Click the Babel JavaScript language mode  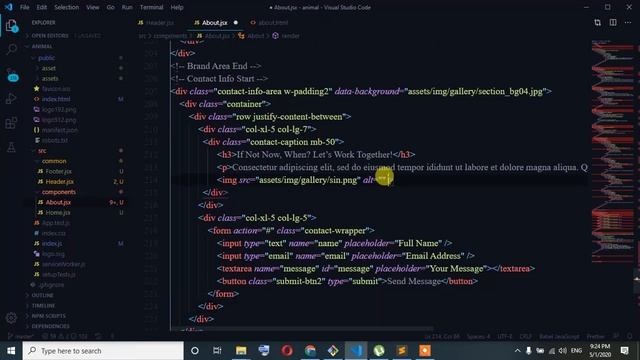tap(559, 336)
